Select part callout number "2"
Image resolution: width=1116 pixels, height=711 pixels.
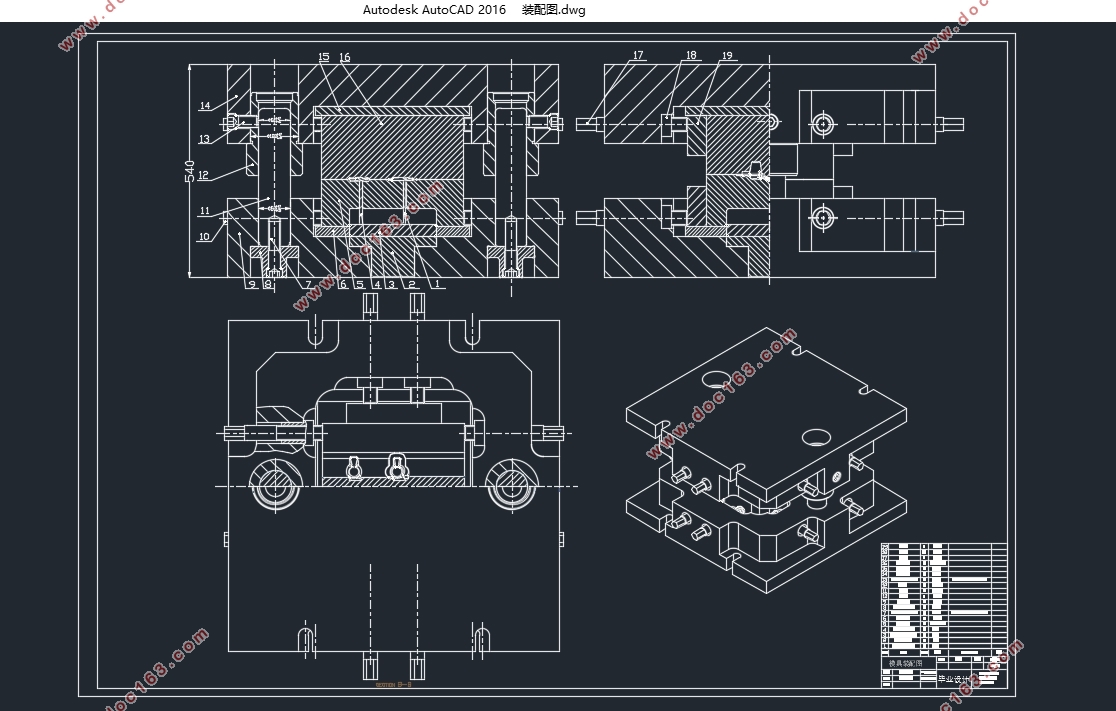411,285
